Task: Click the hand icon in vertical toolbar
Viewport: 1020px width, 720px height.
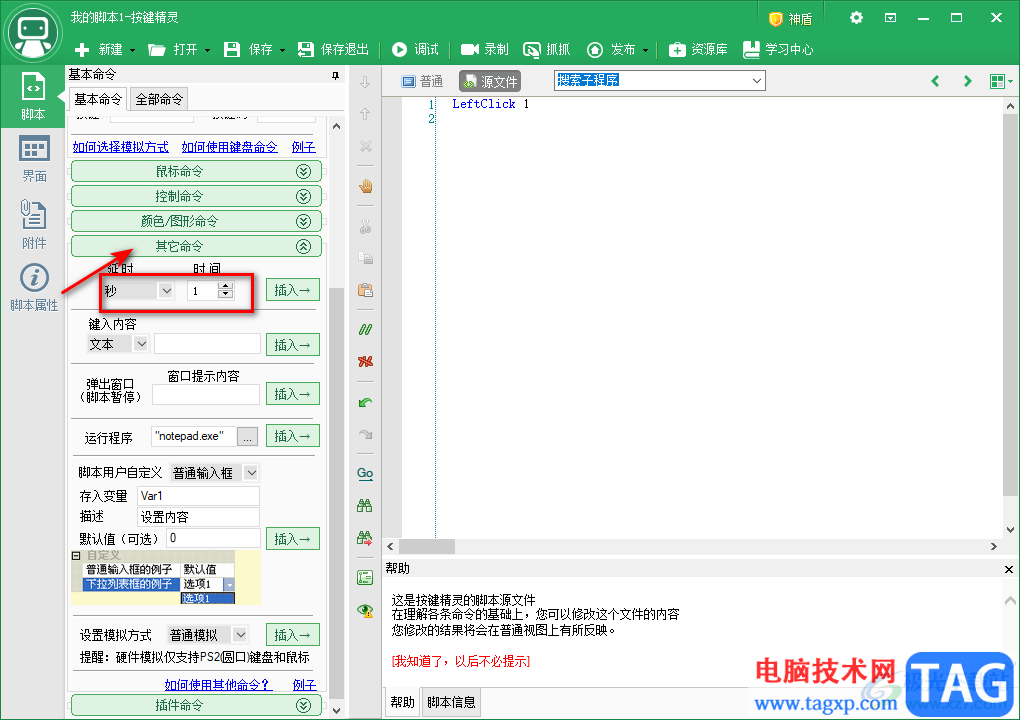Action: click(365, 186)
